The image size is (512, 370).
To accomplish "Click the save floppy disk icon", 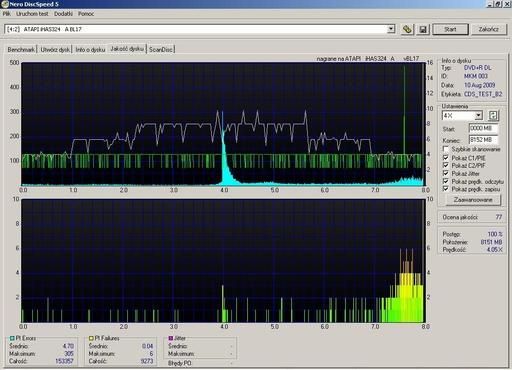I will [423, 30].
